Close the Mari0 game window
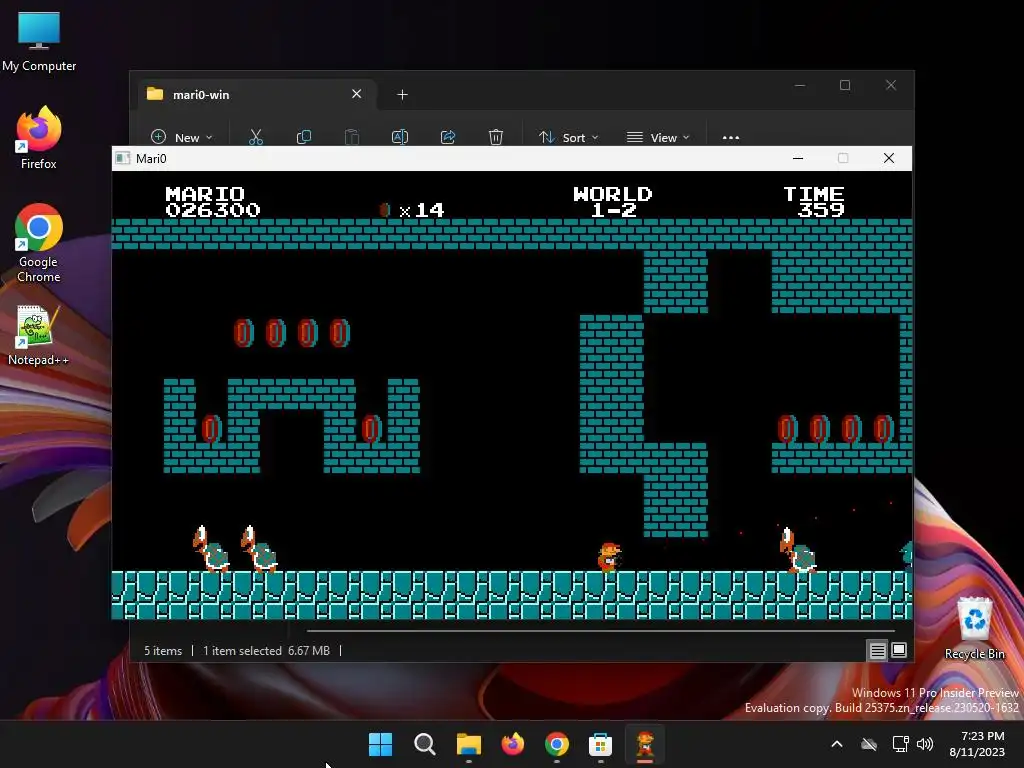Screen dimensions: 1024x768 (889, 158)
